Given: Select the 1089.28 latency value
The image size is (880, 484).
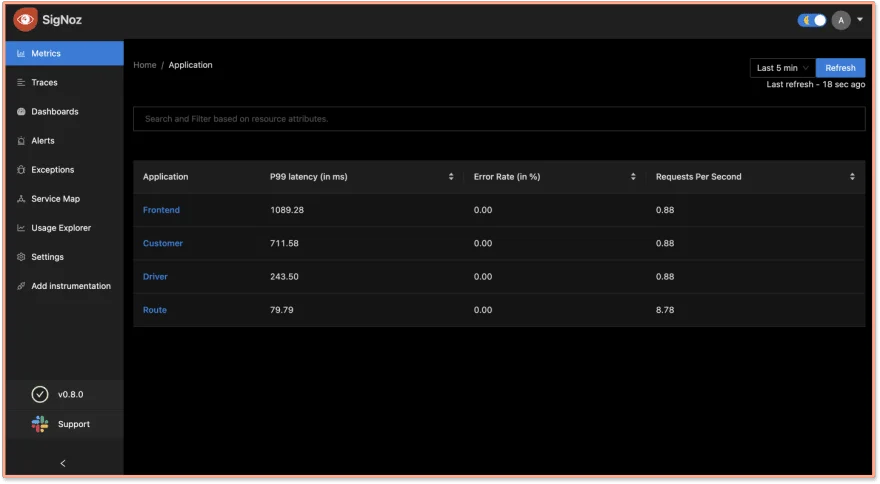Looking at the screenshot, I should pyautogui.click(x=287, y=210).
